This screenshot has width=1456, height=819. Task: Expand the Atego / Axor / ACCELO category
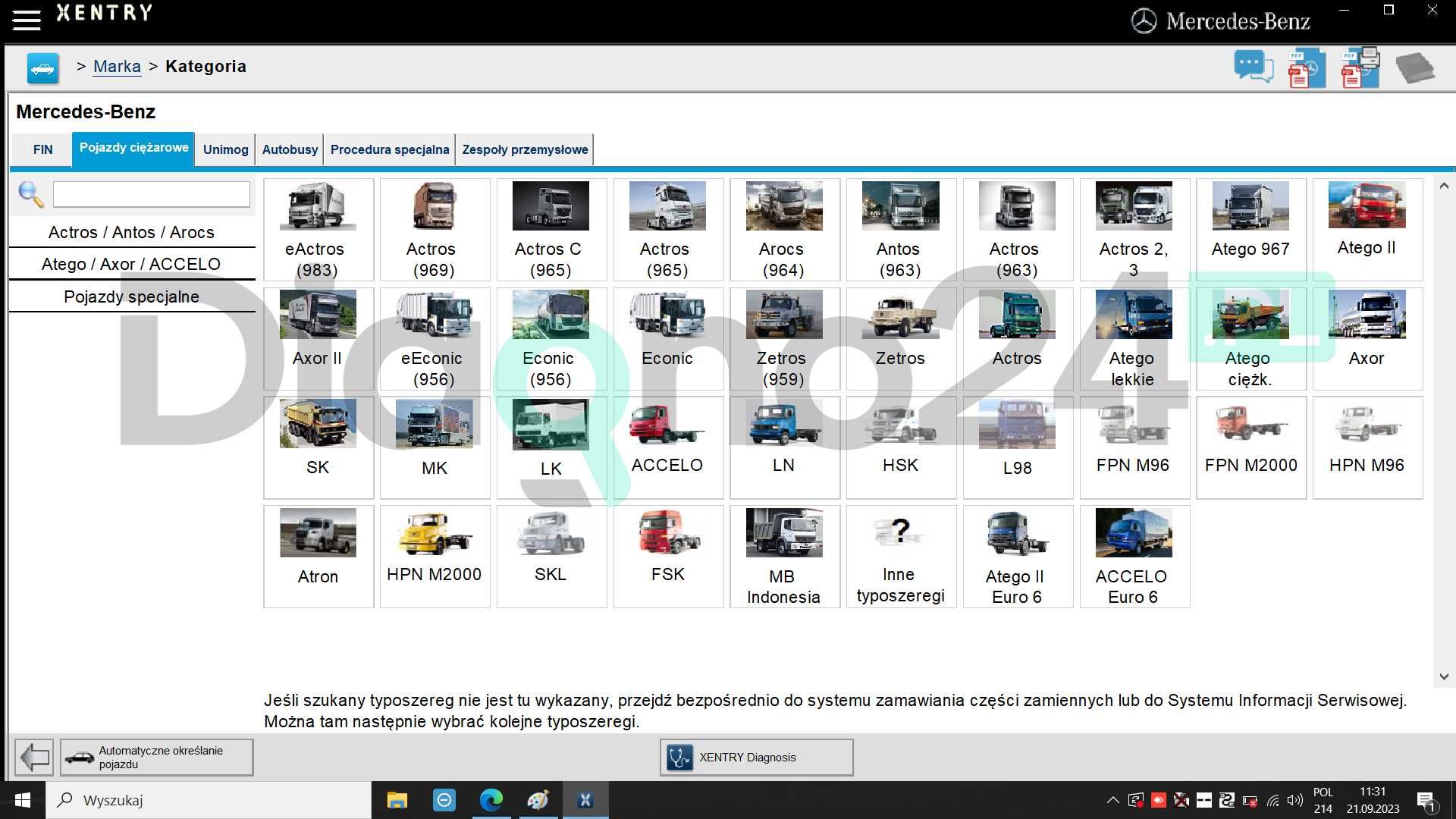click(x=131, y=263)
